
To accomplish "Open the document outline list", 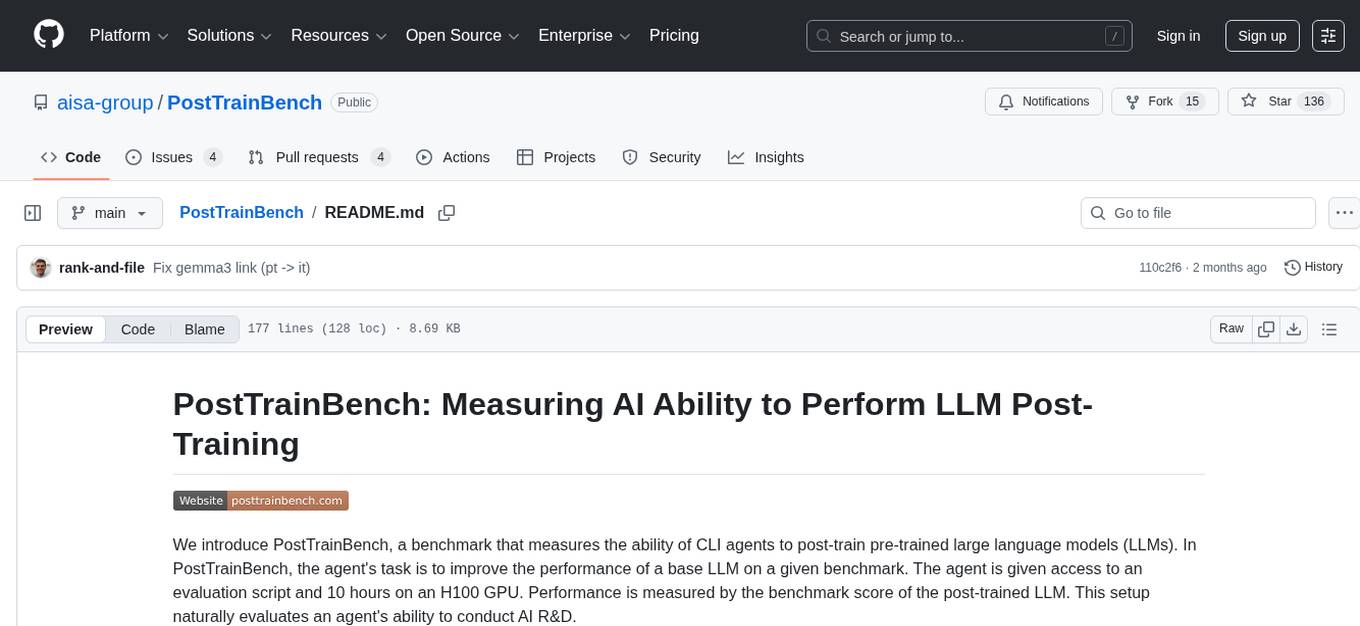I will (1329, 329).
